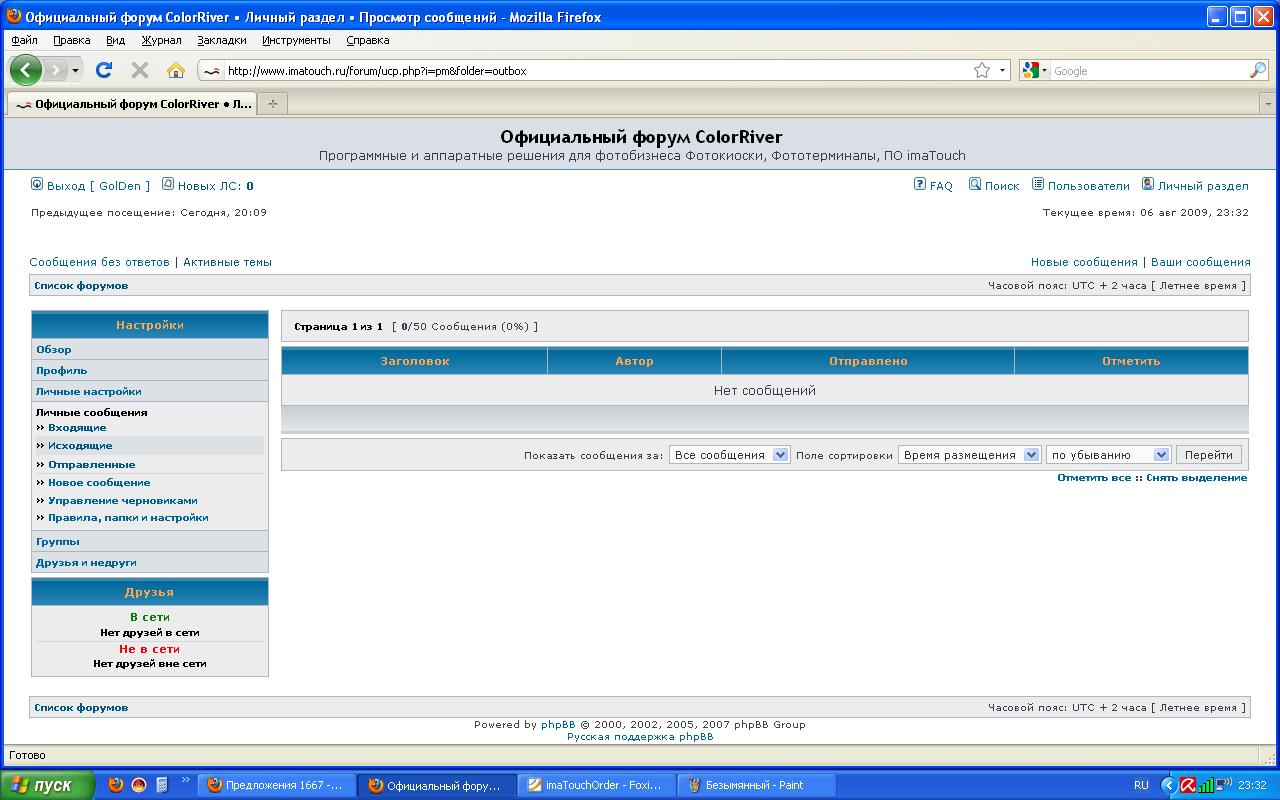Open the по убыванию sort order dropdown
This screenshot has height=800, width=1280.
1108,455
